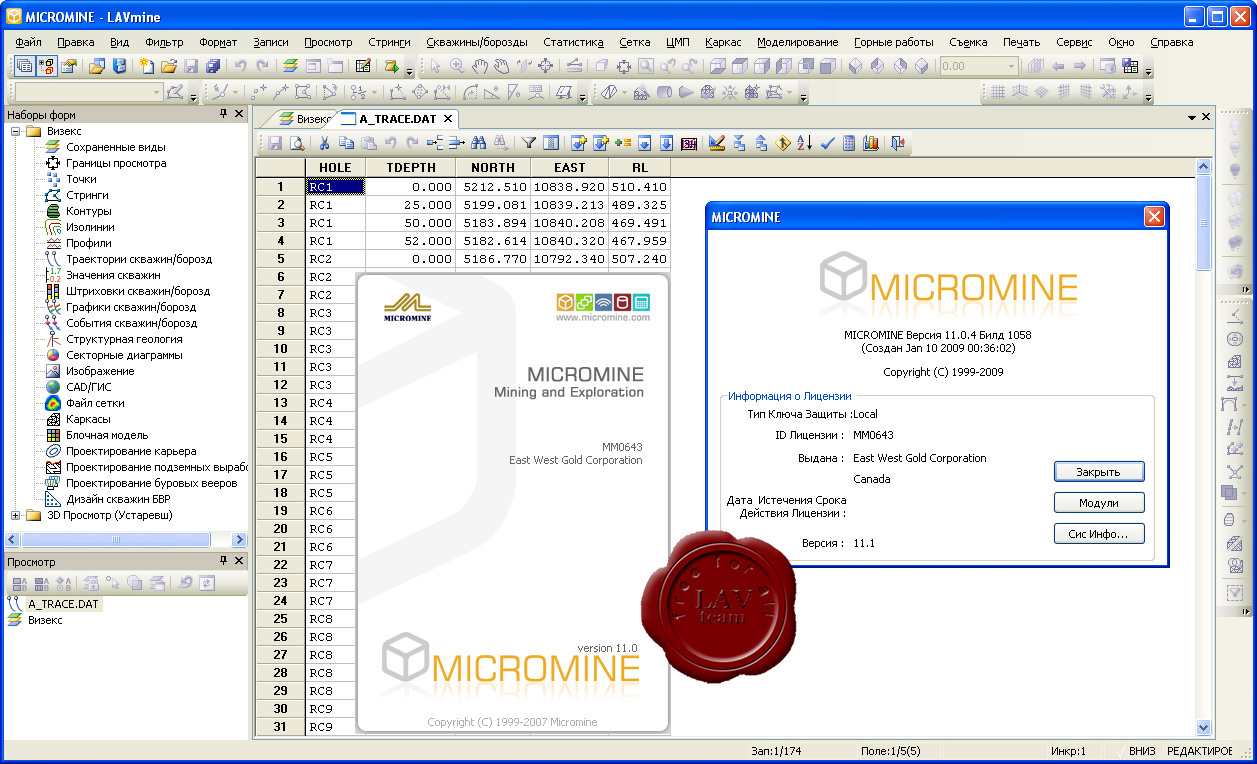Image resolution: width=1257 pixels, height=764 pixels.
Task: Click the exit door icon in file toolbar
Action: pos(898,143)
